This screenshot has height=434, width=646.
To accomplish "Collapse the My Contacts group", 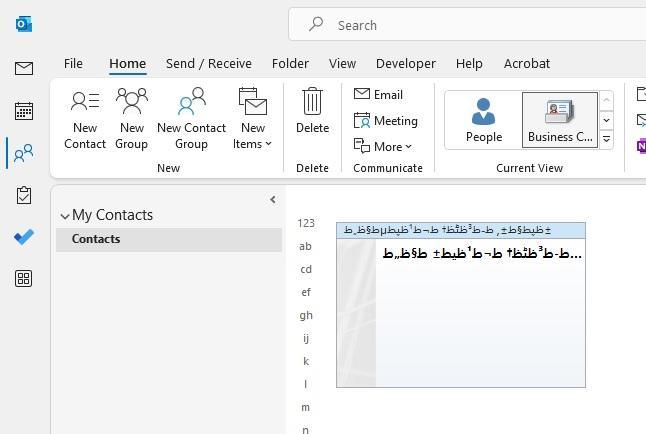I will [x=65, y=216].
